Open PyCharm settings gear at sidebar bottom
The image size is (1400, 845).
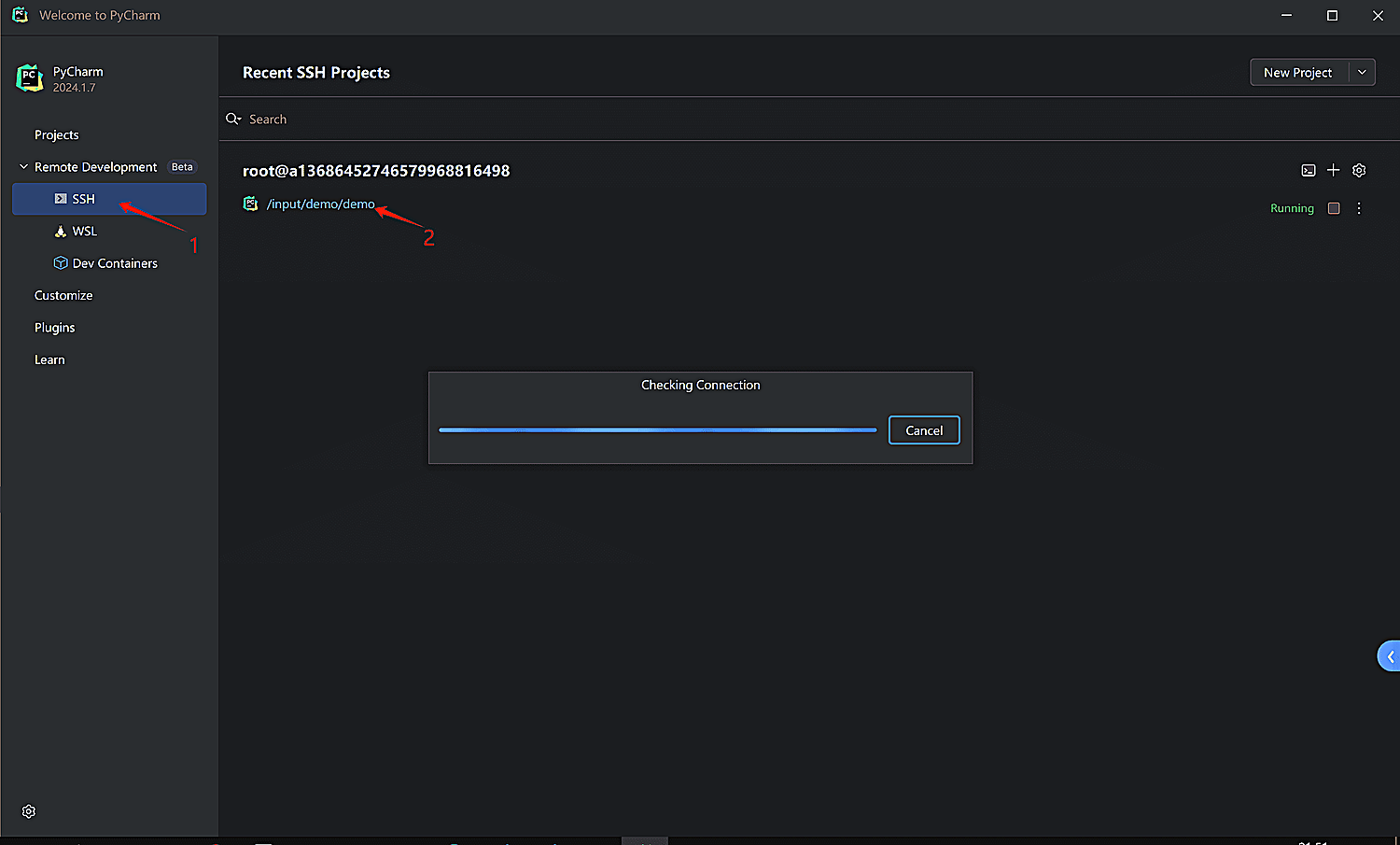click(x=29, y=811)
